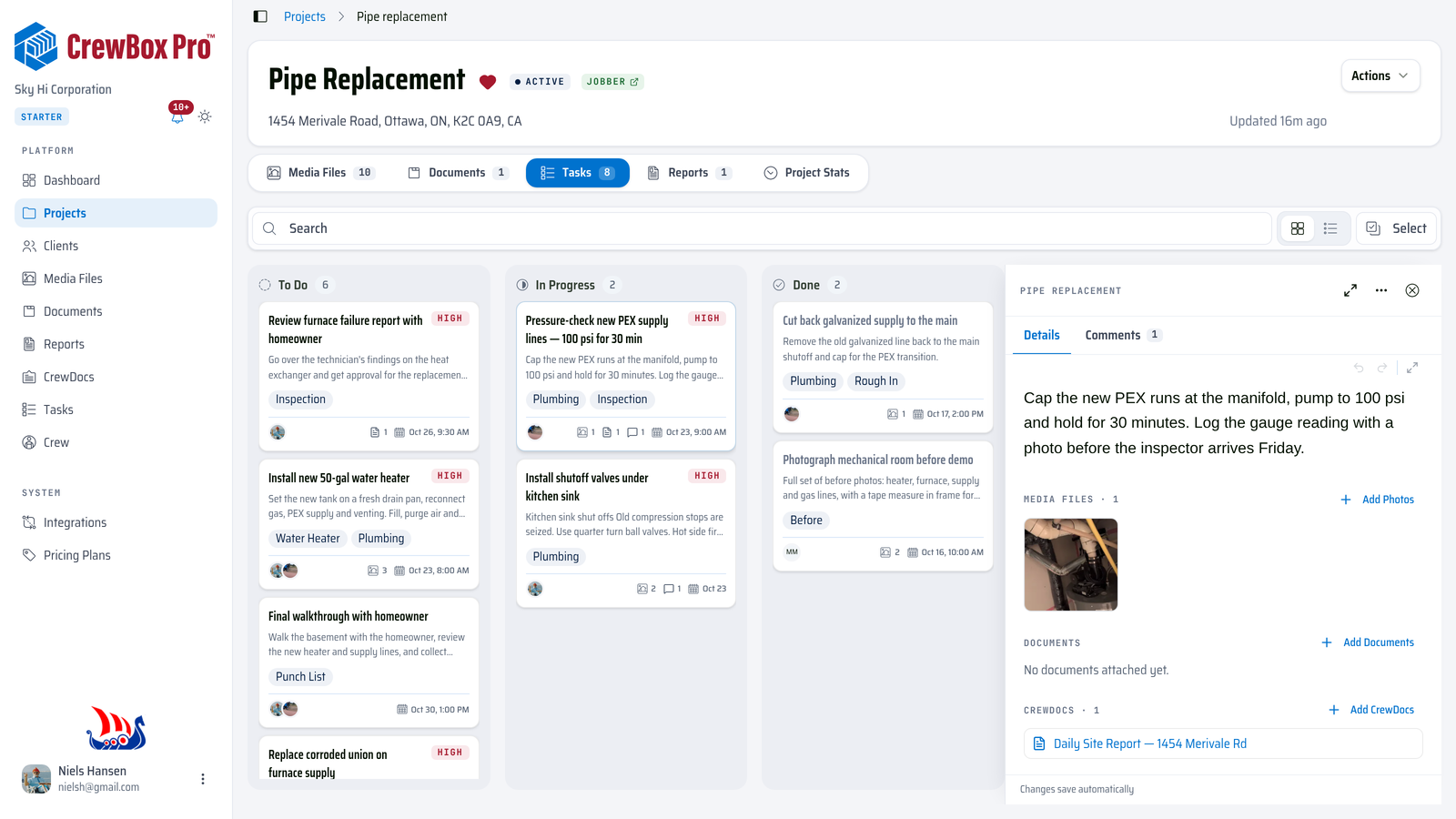Click Inspection tag on Review furnace card
The image size is (1456, 819).
pyautogui.click(x=300, y=399)
